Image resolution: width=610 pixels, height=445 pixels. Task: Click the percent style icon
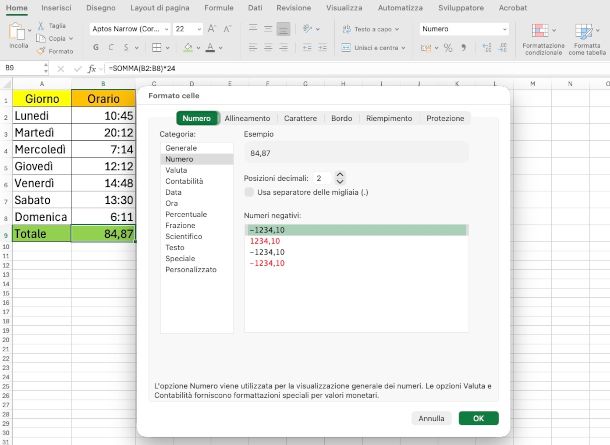448,48
